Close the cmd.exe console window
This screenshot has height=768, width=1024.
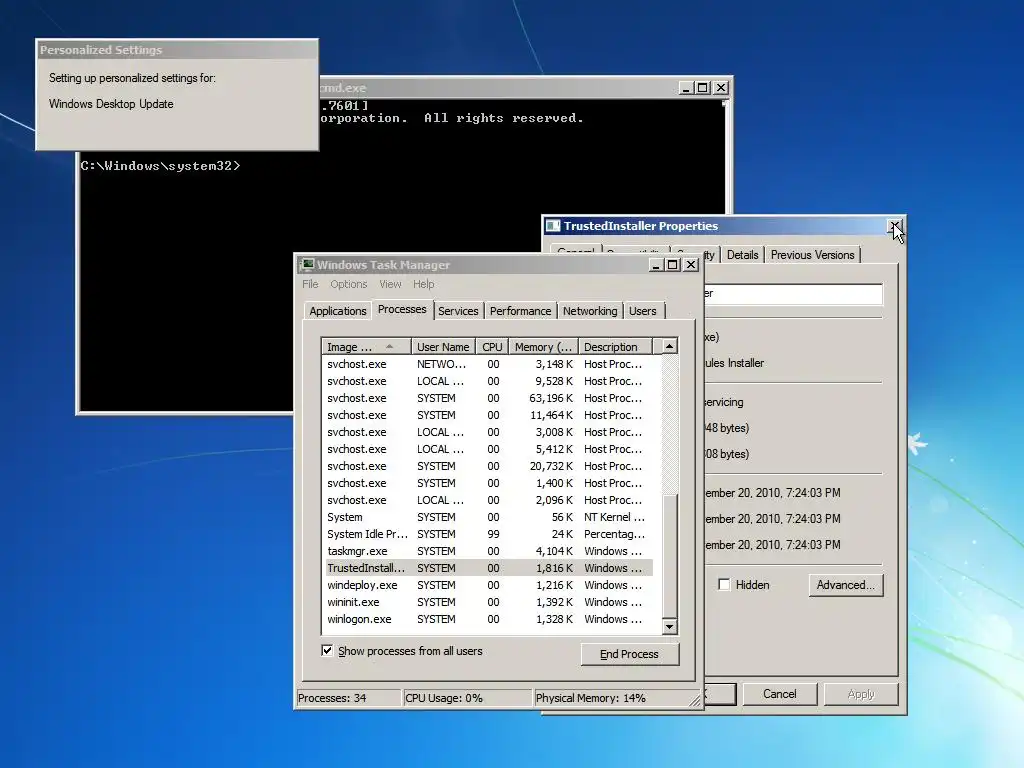721,88
